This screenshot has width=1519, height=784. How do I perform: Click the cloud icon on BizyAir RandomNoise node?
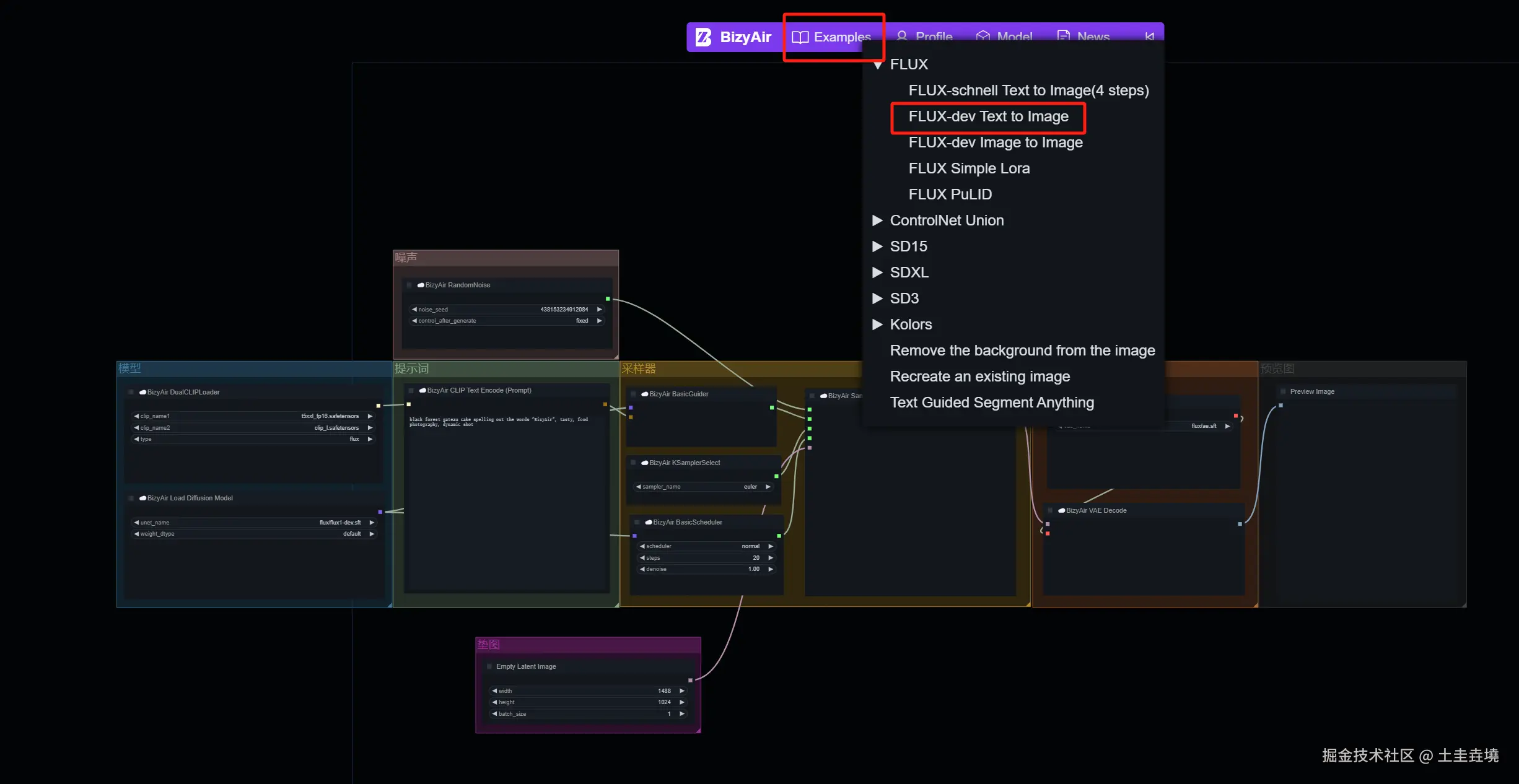(421, 285)
